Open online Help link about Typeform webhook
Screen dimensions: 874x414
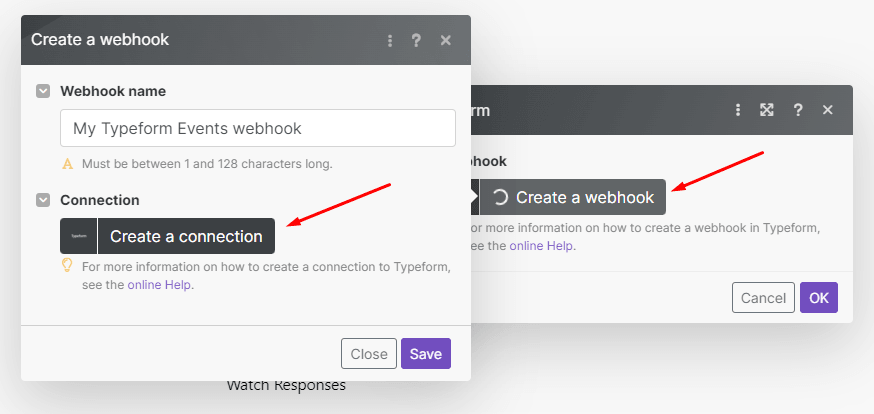pos(541,246)
